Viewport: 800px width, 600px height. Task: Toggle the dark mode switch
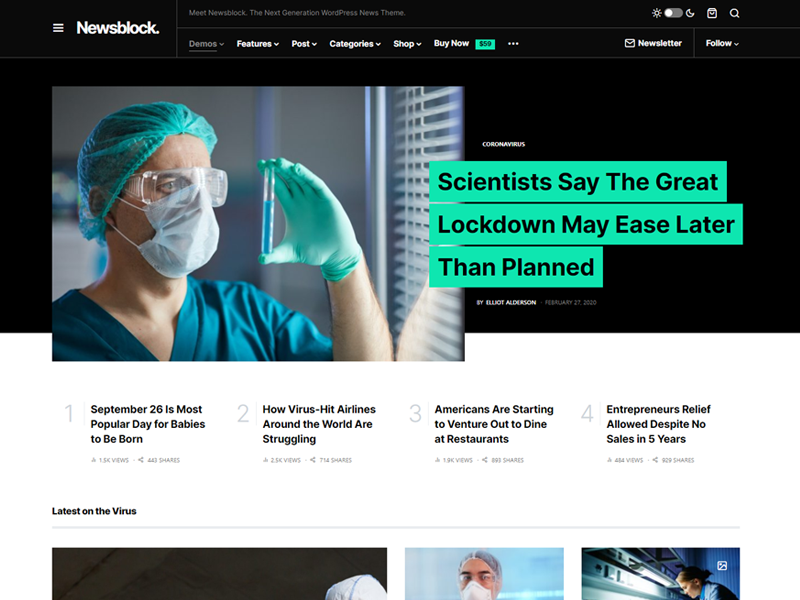(x=673, y=13)
